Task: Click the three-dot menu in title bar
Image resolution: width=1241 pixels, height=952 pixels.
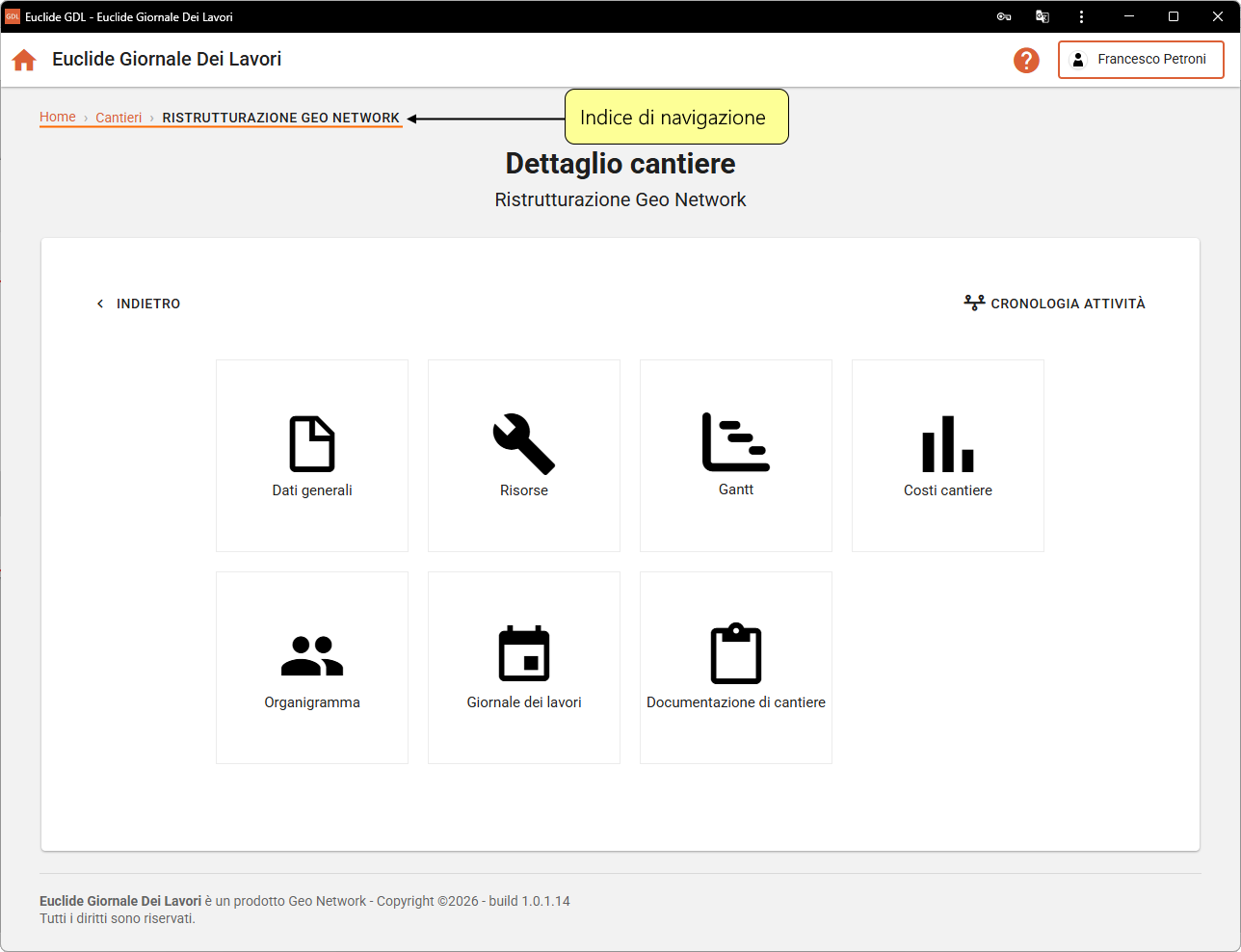Action: pos(1081,16)
